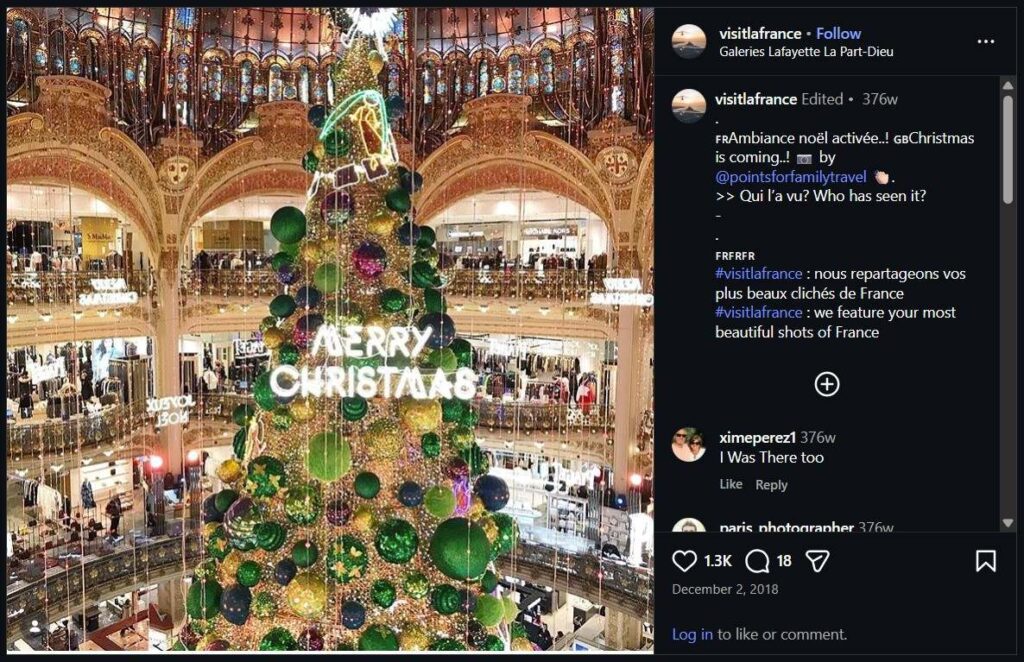Screen dimensions: 1024x662
Task: Click the Follow button next to visitlafrance
Action: (838, 32)
